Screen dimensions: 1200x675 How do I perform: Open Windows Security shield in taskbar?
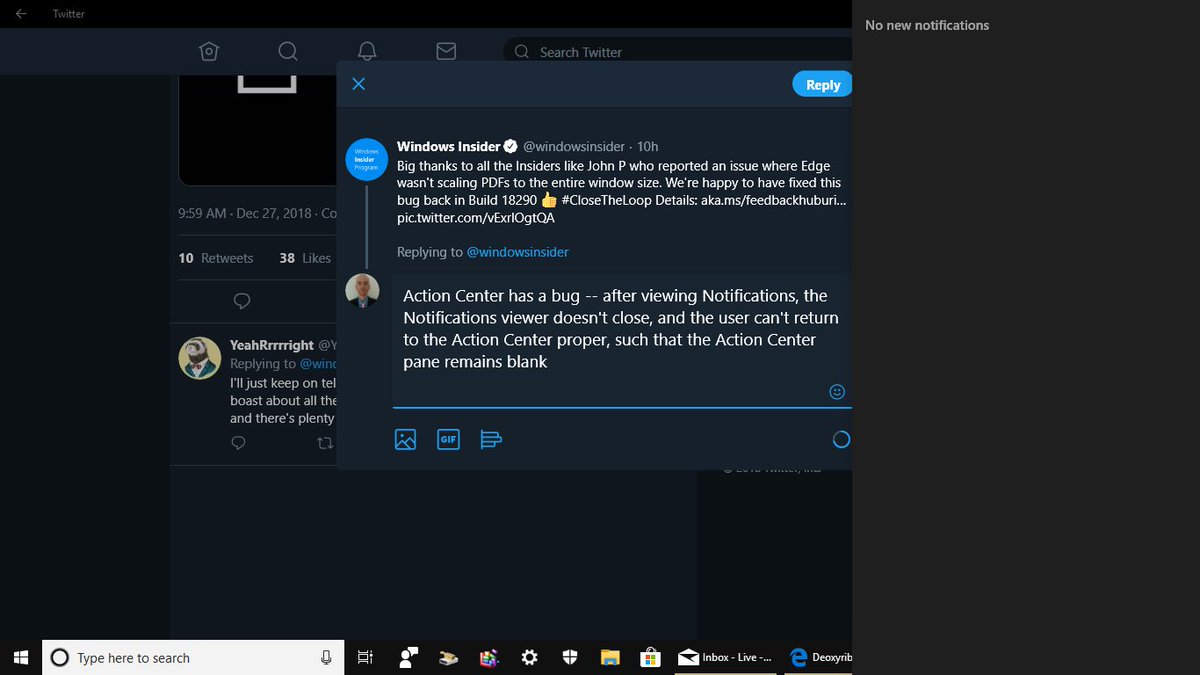569,657
